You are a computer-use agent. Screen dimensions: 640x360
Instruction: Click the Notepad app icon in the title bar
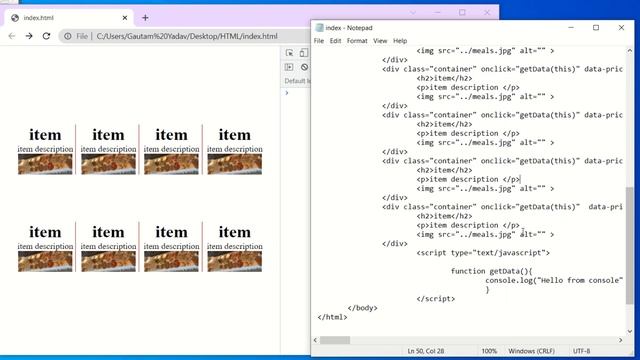[320, 28]
